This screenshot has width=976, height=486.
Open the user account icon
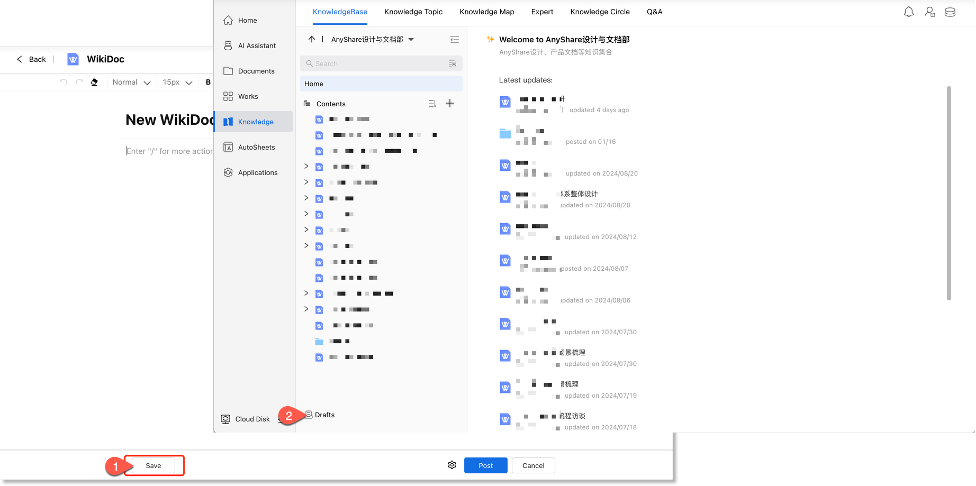[x=930, y=12]
